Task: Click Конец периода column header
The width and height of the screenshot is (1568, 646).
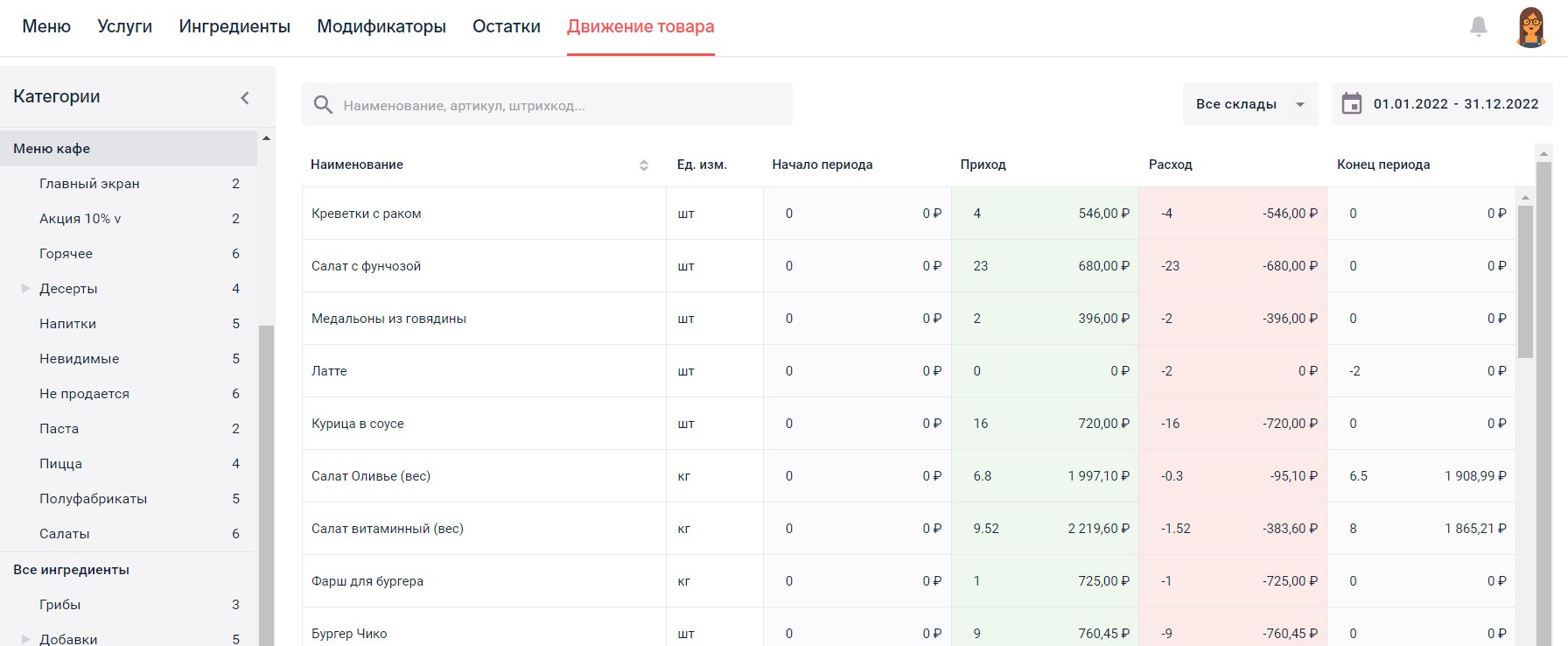Action: tap(1383, 165)
